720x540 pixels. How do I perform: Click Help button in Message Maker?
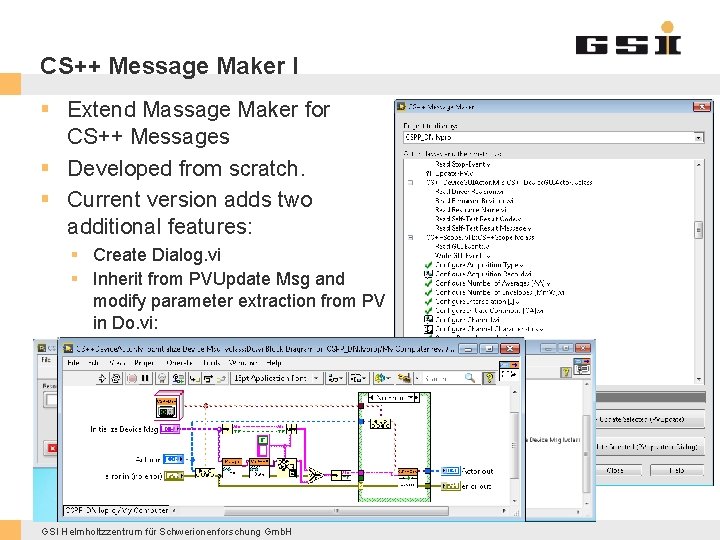click(676, 470)
